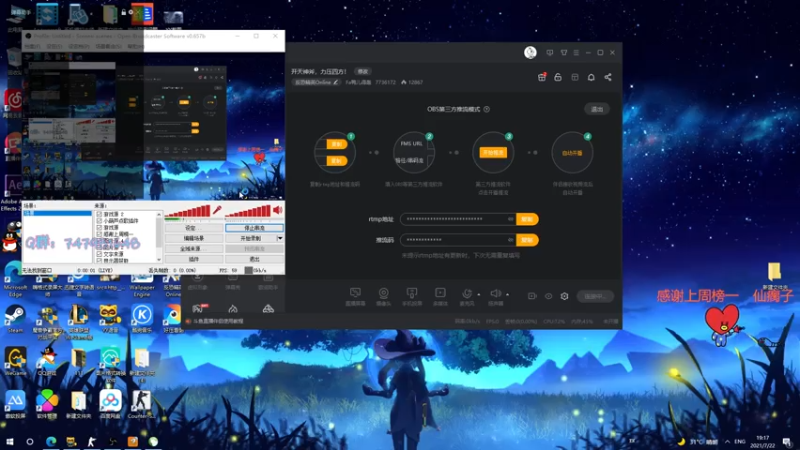Mute the microphone icon in OBS
800x450 pixels.
tap(217, 210)
